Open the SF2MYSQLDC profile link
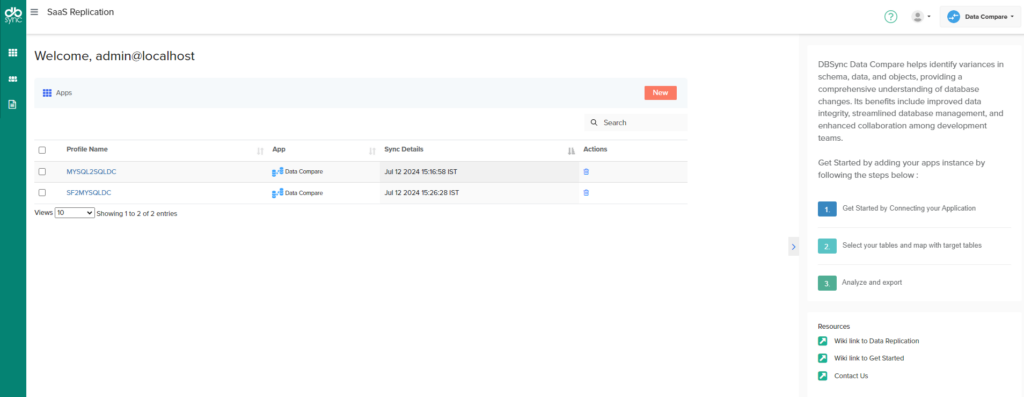 89,193
